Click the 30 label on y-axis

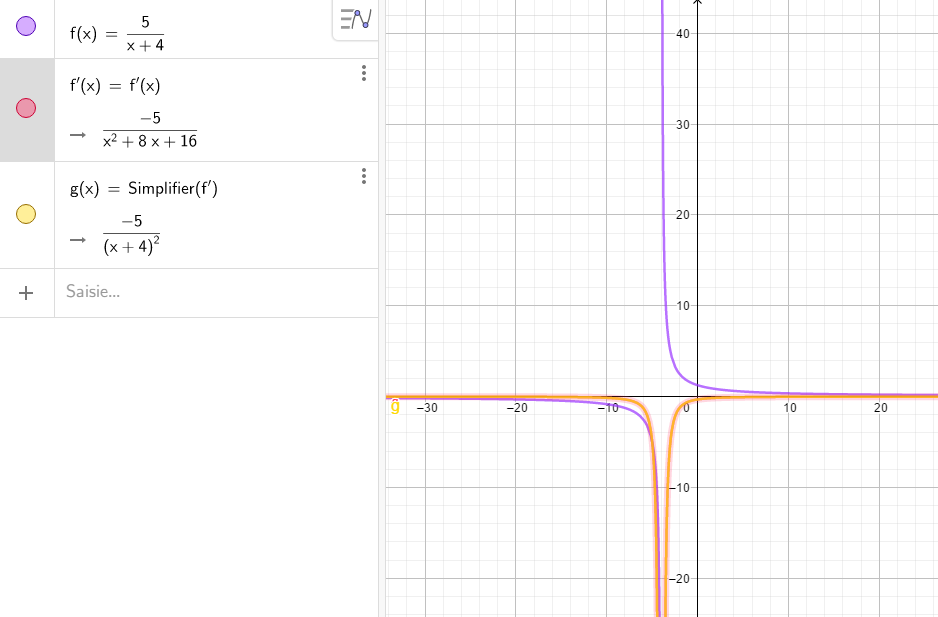[683, 124]
